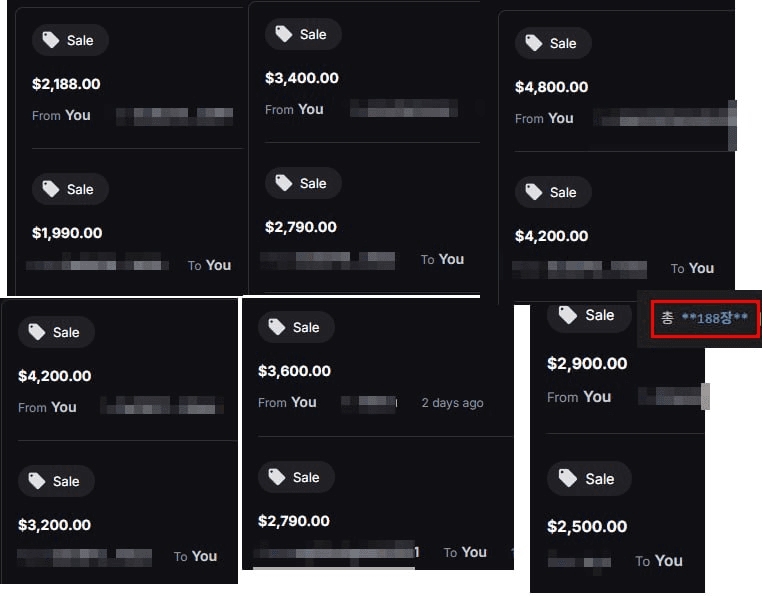Click the tag icon above $2,188.00
This screenshot has height=596, width=762.
[51, 40]
